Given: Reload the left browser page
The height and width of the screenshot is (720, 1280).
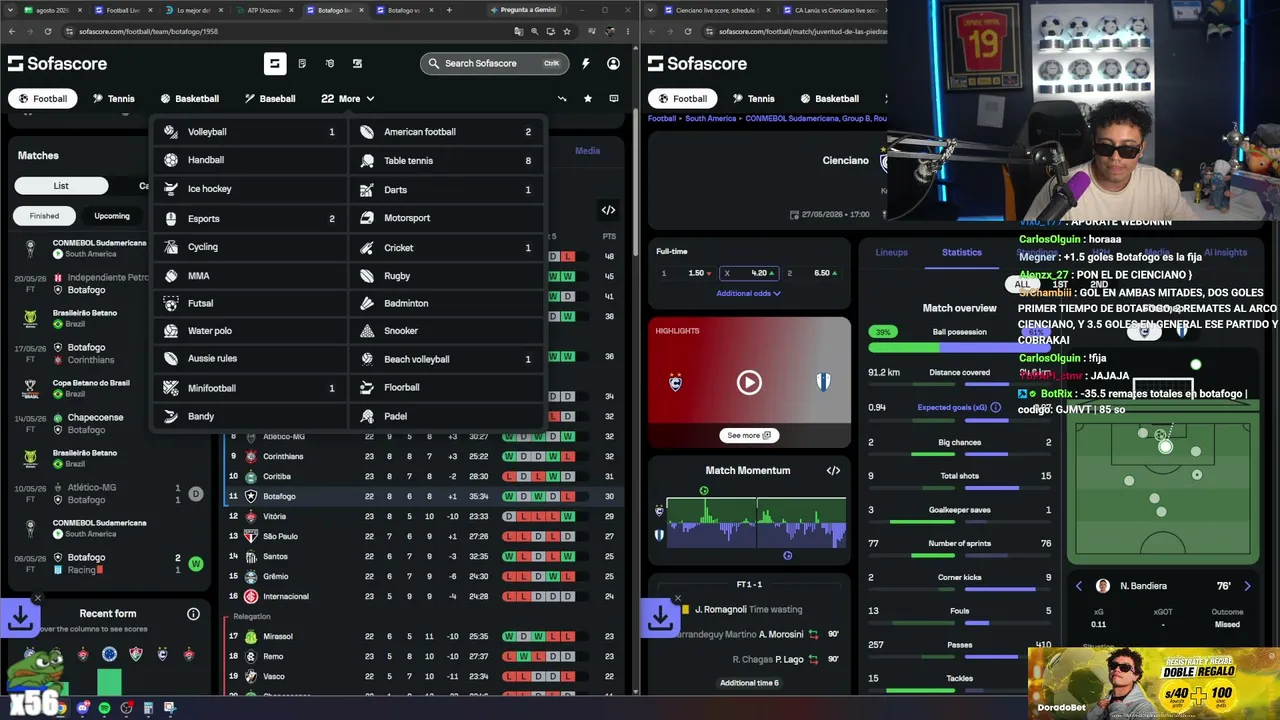Looking at the screenshot, I should coord(48,31).
